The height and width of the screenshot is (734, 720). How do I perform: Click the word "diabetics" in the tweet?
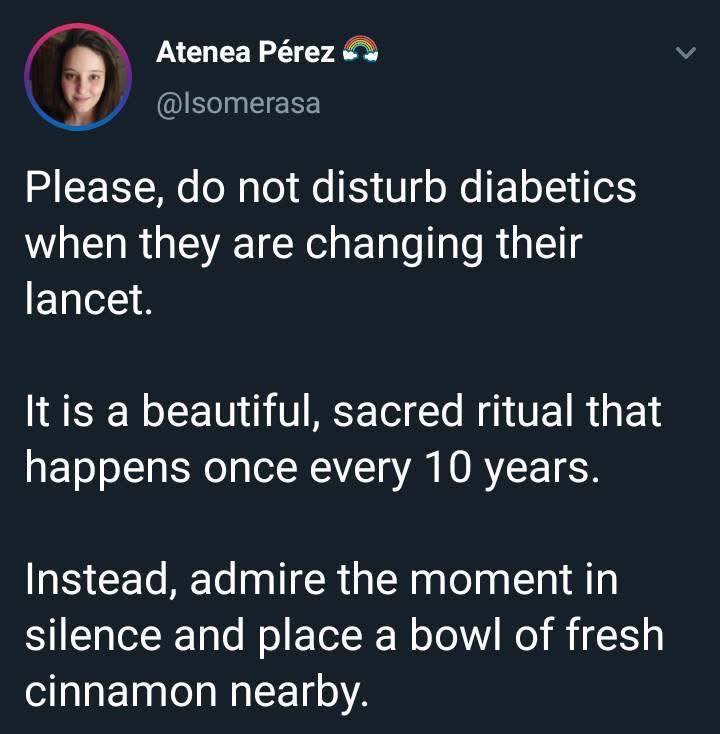pos(547,188)
